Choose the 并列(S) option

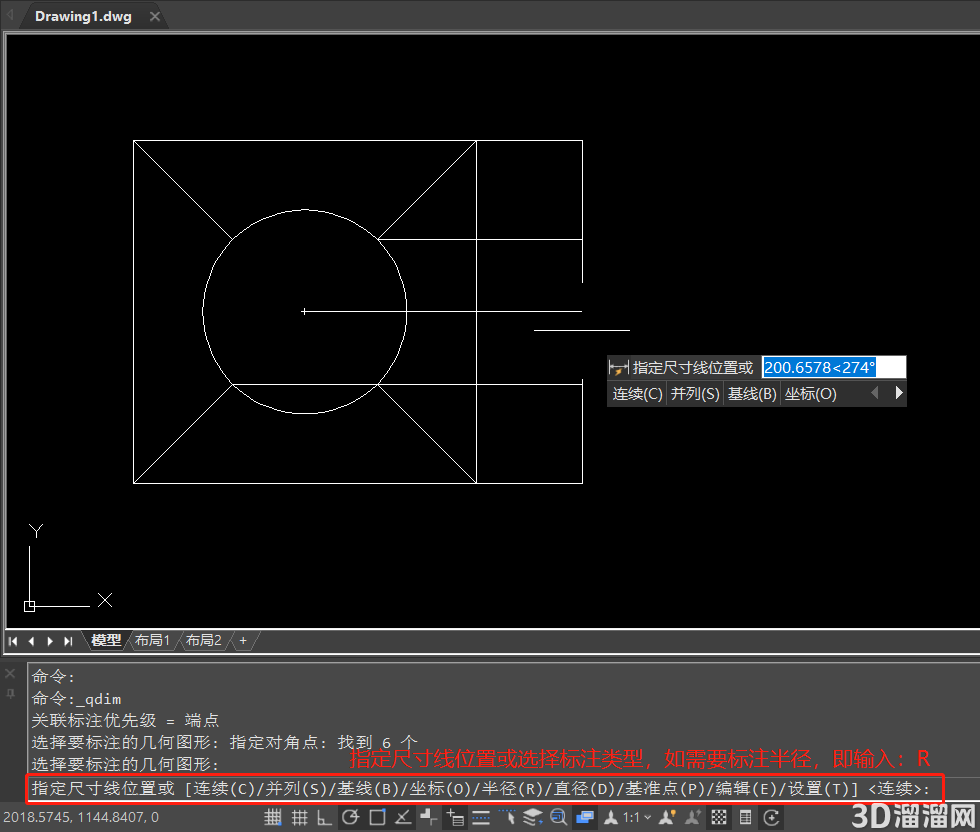tap(695, 394)
